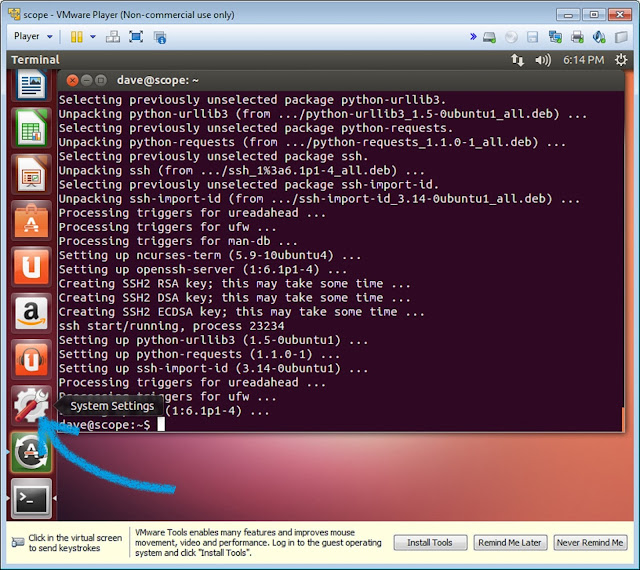Open Ubuntu Software Center from launcher
This screenshot has height=570, width=640.
point(31,221)
